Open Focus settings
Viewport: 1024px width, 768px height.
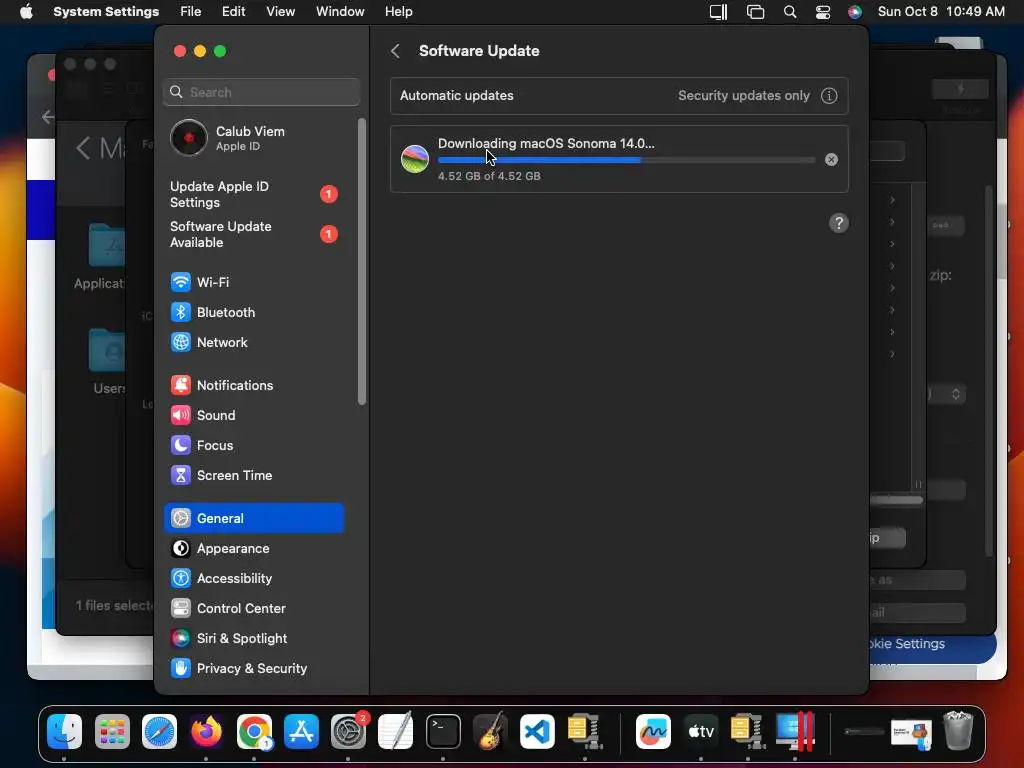tap(254, 445)
